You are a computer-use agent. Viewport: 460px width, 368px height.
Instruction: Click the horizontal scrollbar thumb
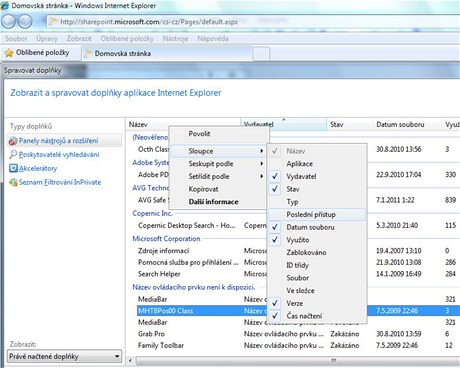pos(298,360)
